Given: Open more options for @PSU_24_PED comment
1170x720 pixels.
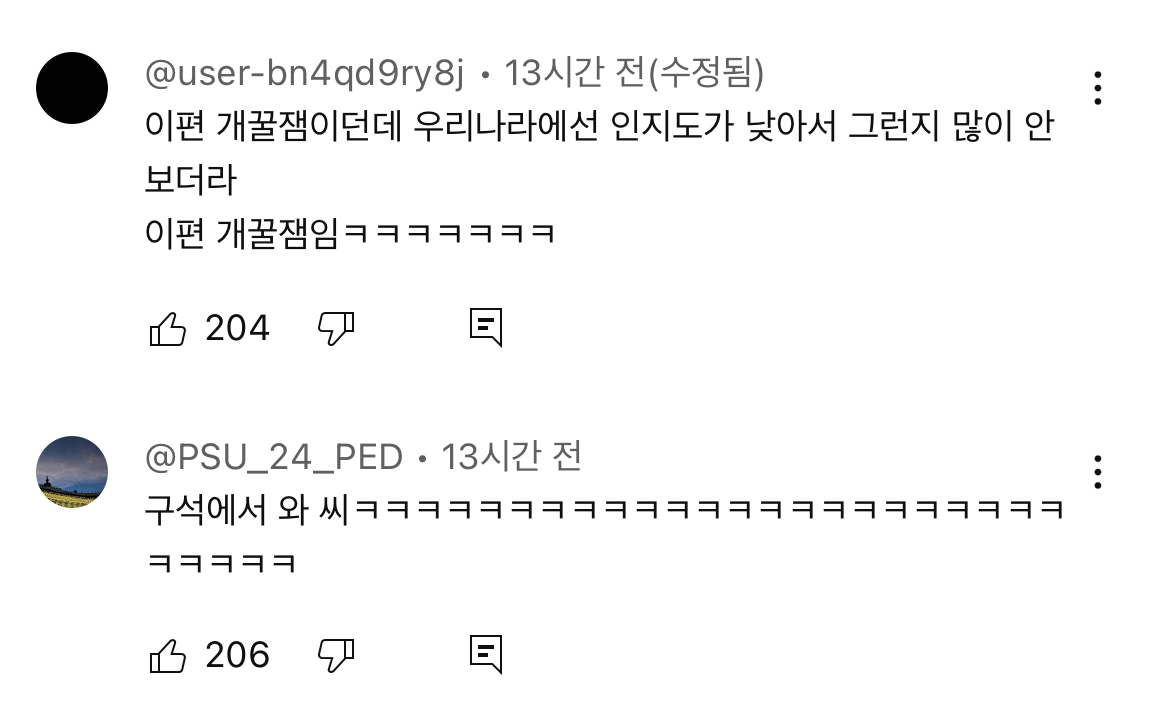Looking at the screenshot, I should [1098, 472].
